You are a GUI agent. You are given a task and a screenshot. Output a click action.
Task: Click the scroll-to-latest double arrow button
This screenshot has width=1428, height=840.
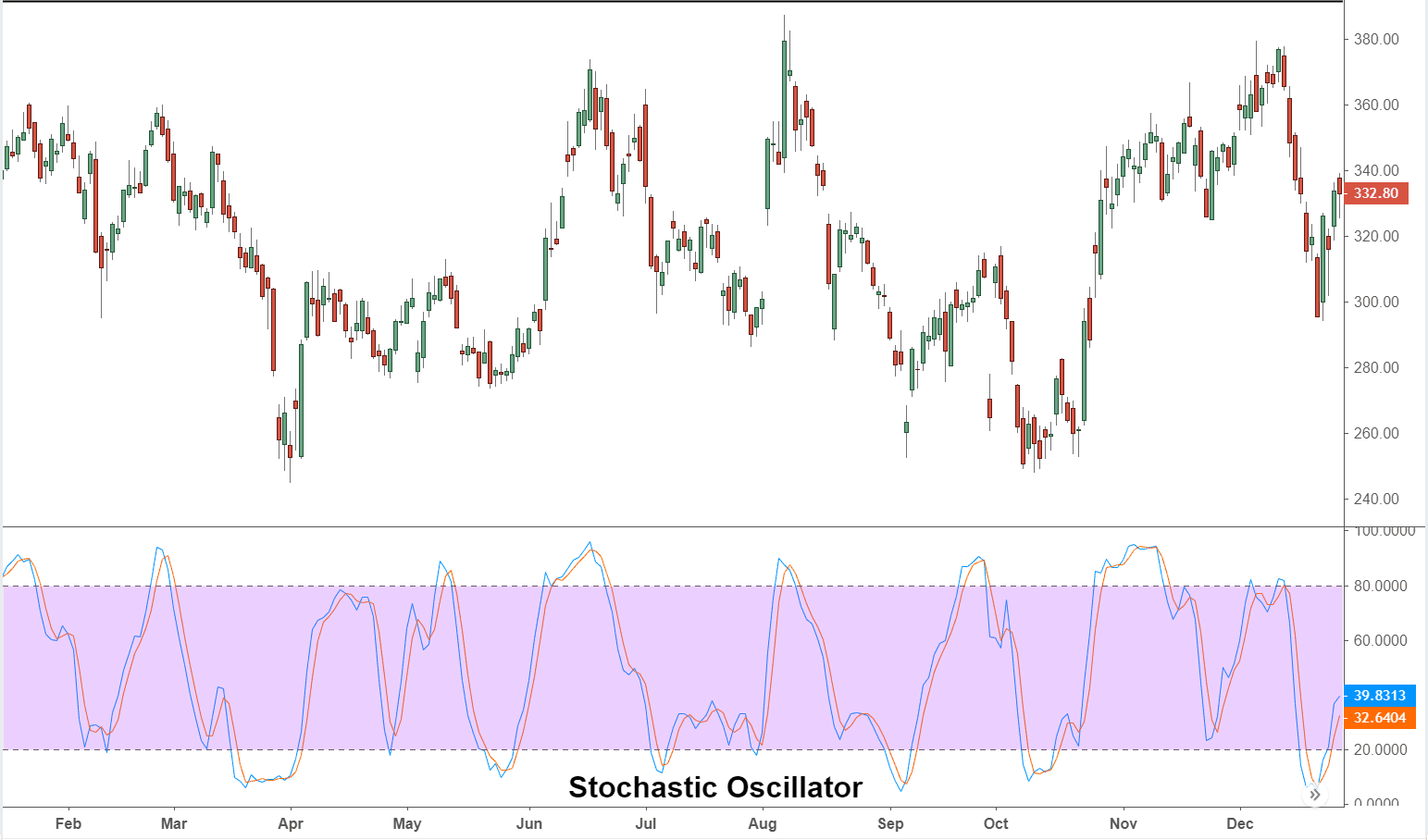[x=1314, y=795]
